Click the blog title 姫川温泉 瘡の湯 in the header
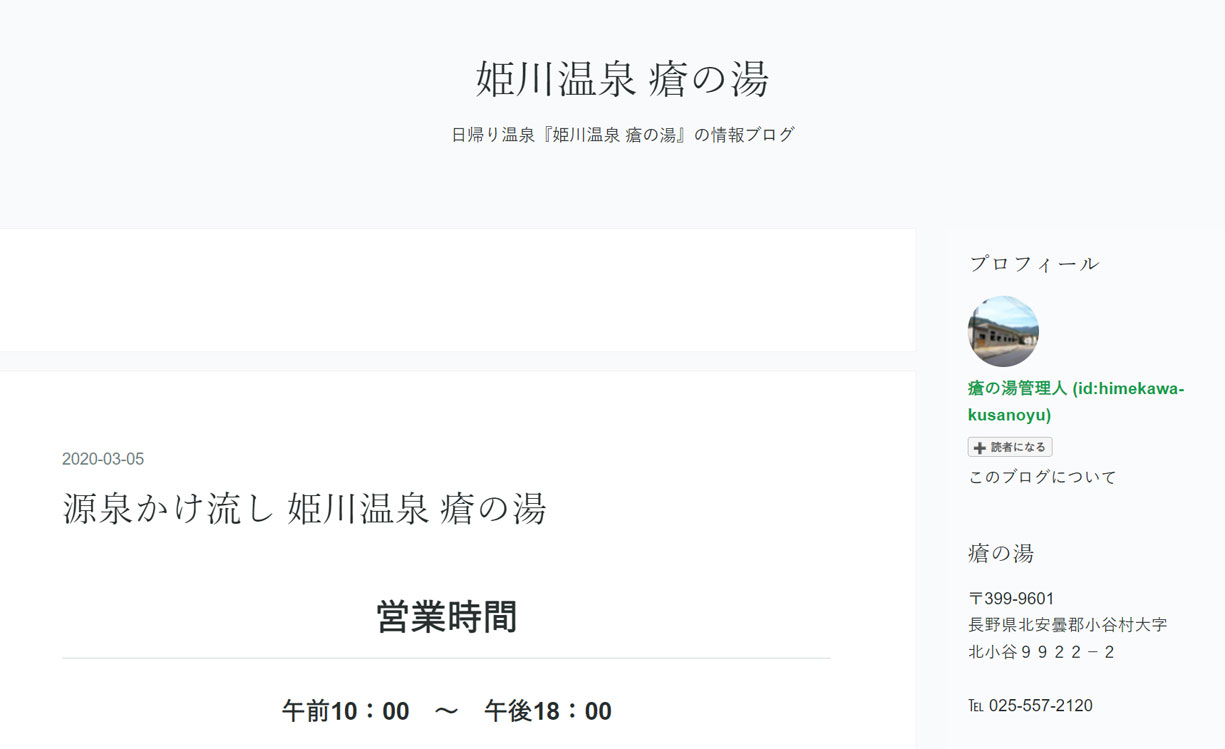Viewport: 1225px width, 749px height. 622,79
